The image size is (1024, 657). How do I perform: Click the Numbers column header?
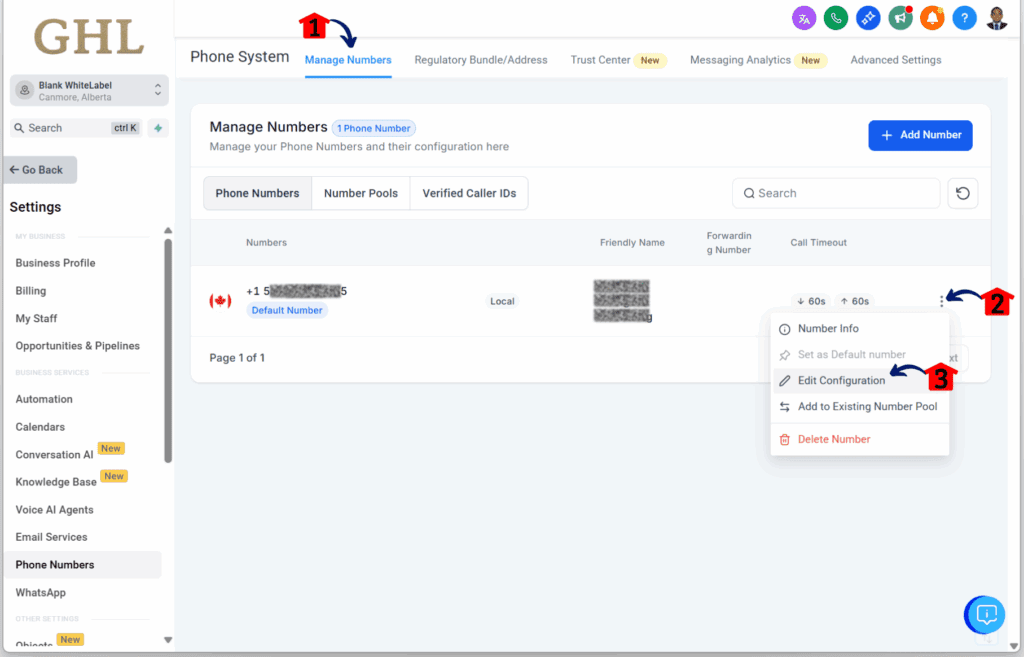pos(266,242)
